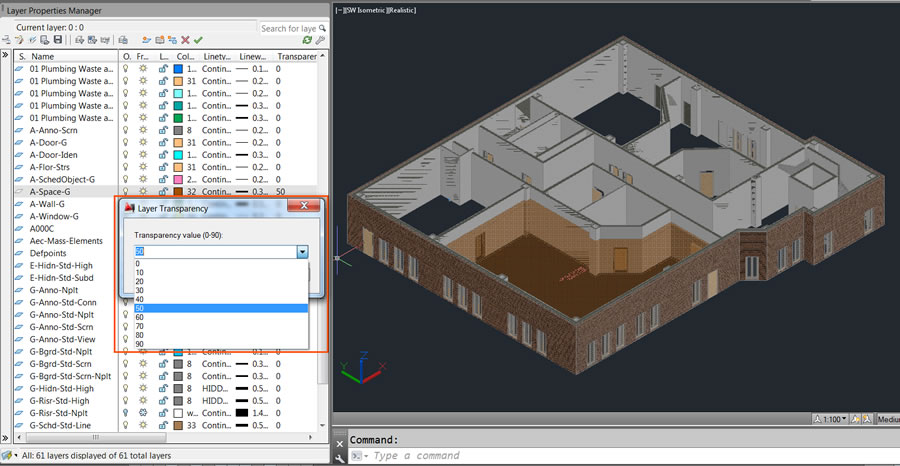Viewport: 900px width, 466px height.
Task: Toggle on/off lightbulb for A-Anno-Scrn
Action: click(125, 130)
